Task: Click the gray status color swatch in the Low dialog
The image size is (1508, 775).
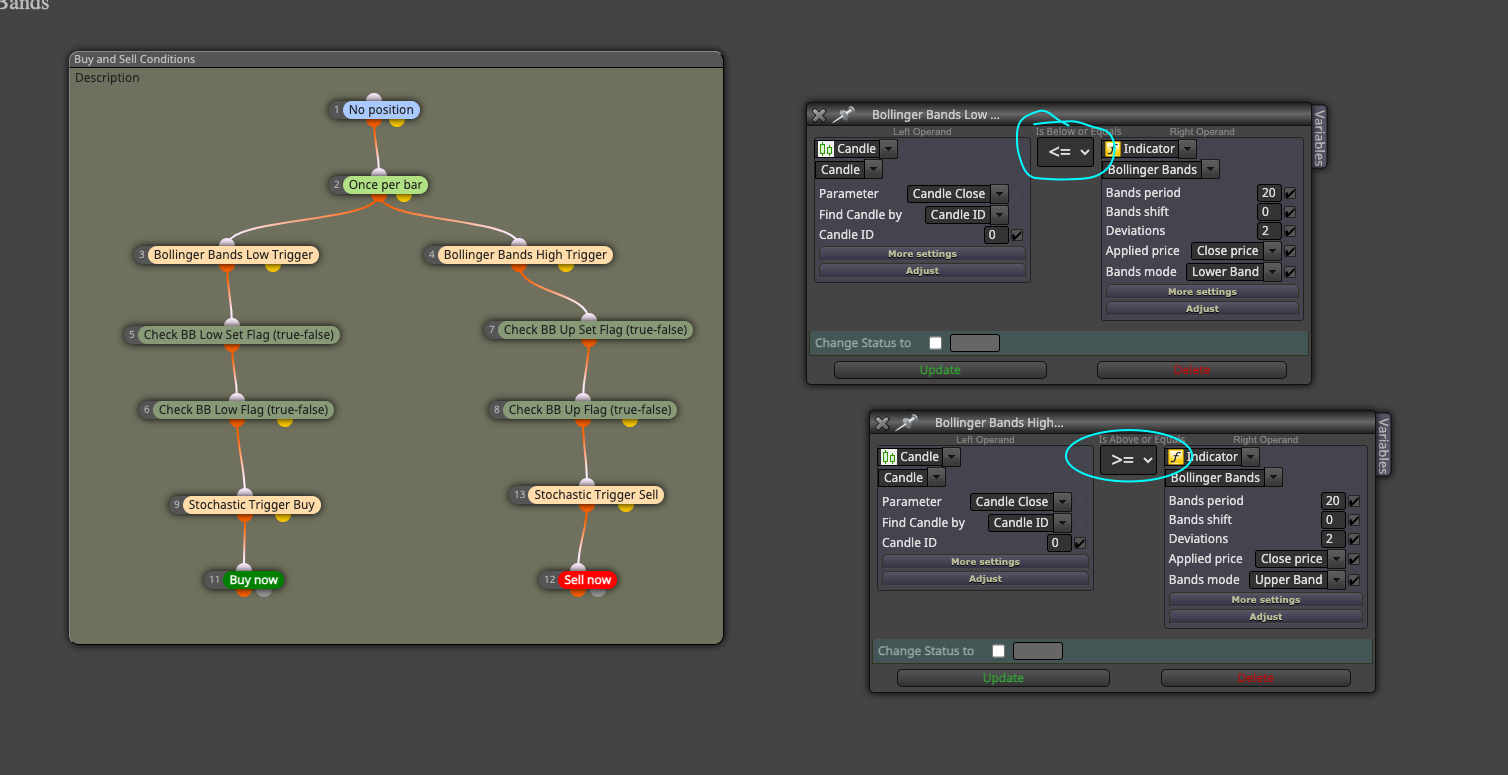Action: point(975,343)
